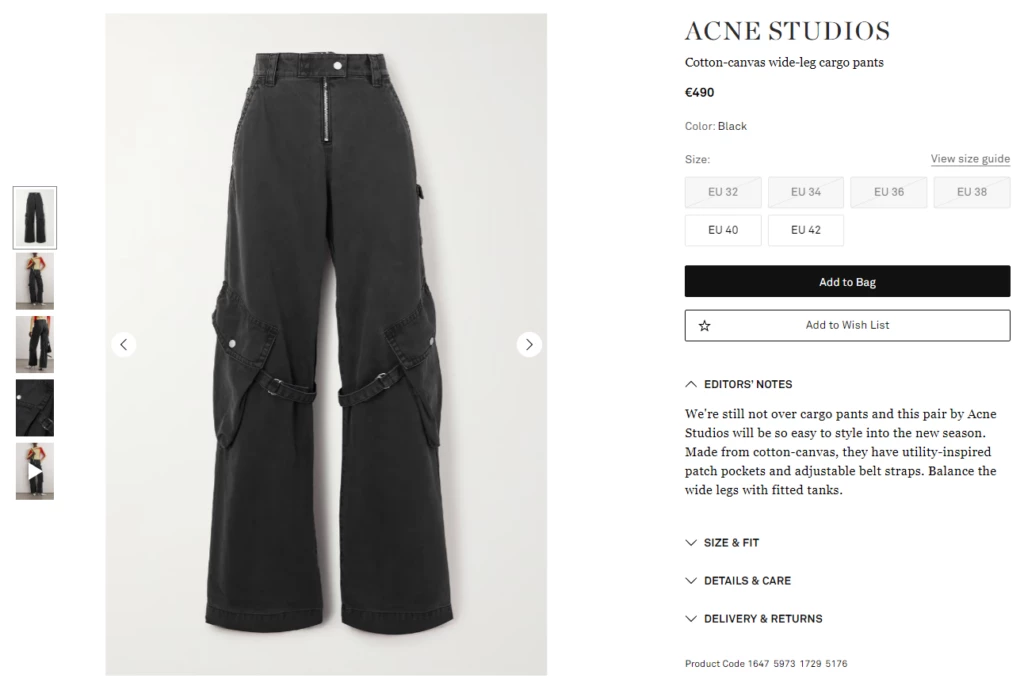Click the star icon in Add to Wish List
The image size is (1024, 697).
click(x=704, y=325)
